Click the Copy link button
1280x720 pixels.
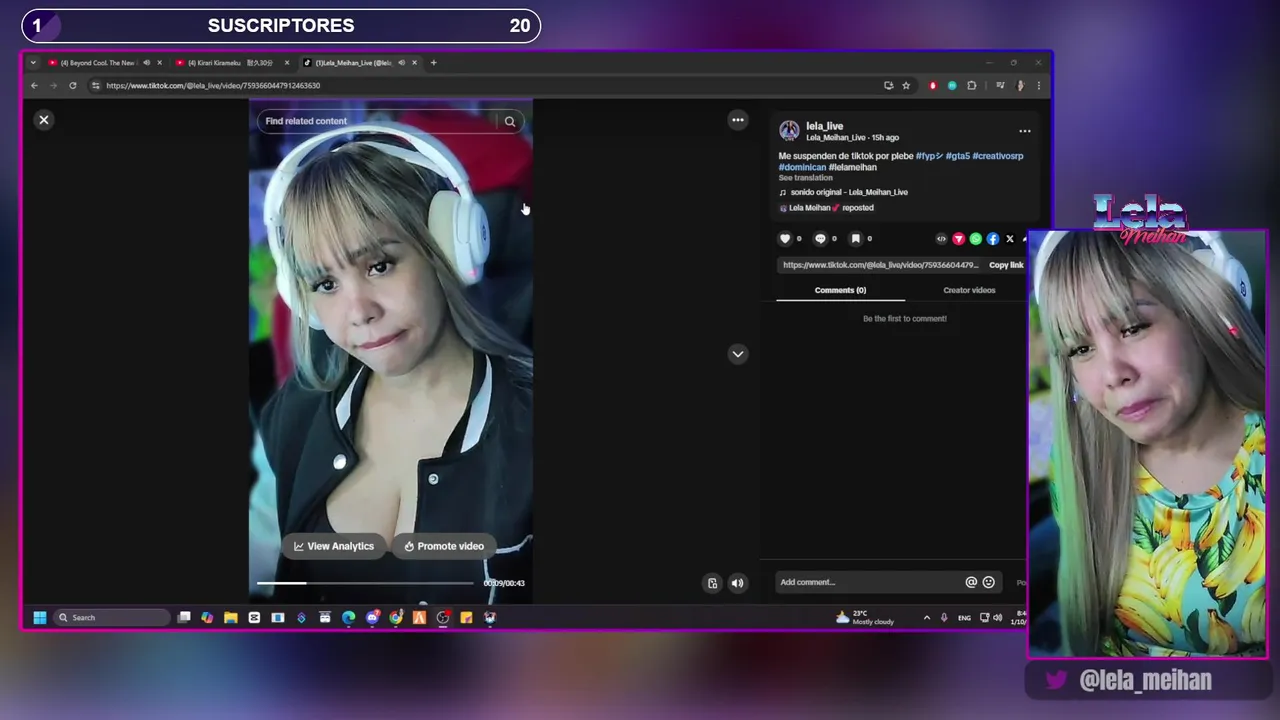click(1006, 265)
